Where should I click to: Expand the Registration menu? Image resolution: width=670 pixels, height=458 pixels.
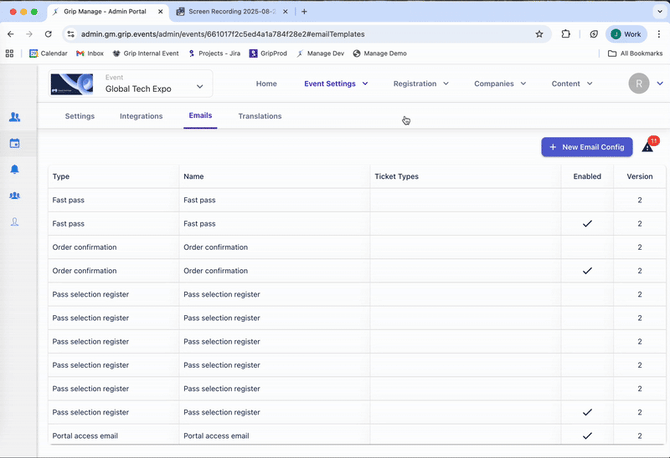tap(421, 84)
